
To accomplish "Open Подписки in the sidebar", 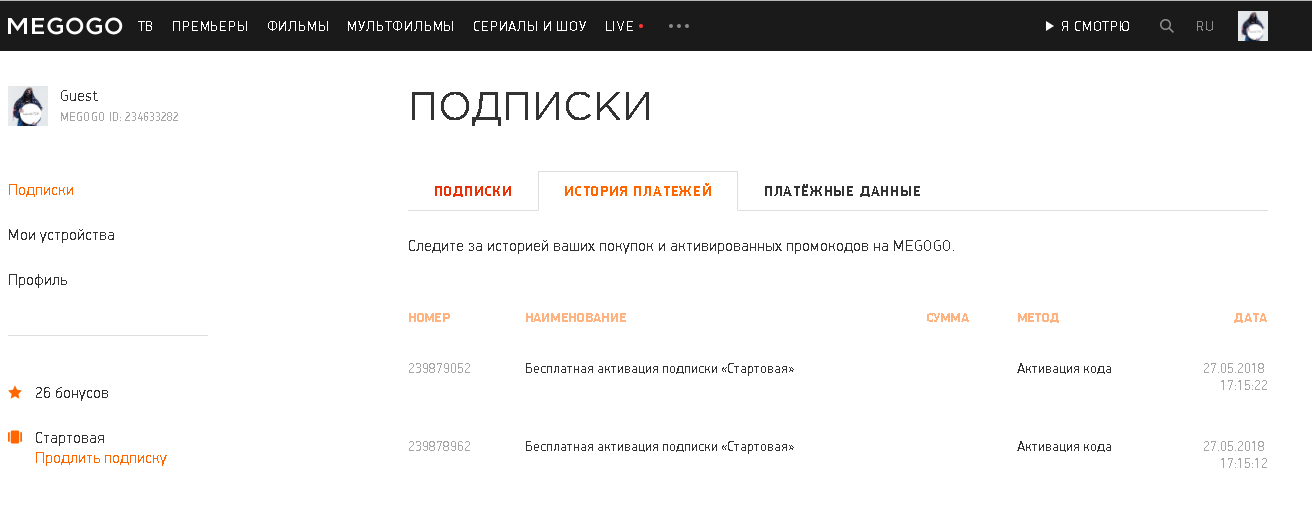I will pos(41,190).
